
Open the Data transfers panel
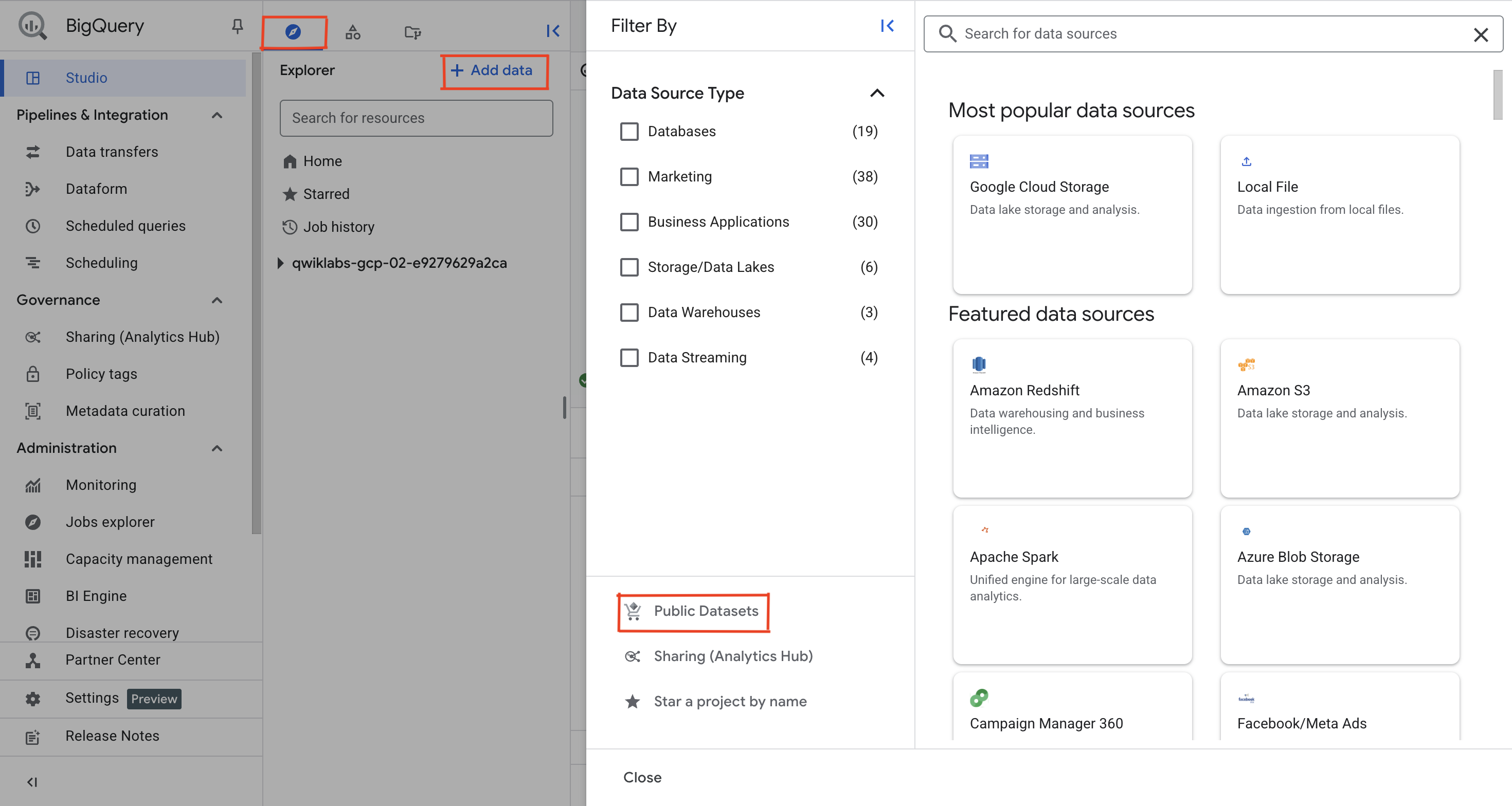point(113,151)
